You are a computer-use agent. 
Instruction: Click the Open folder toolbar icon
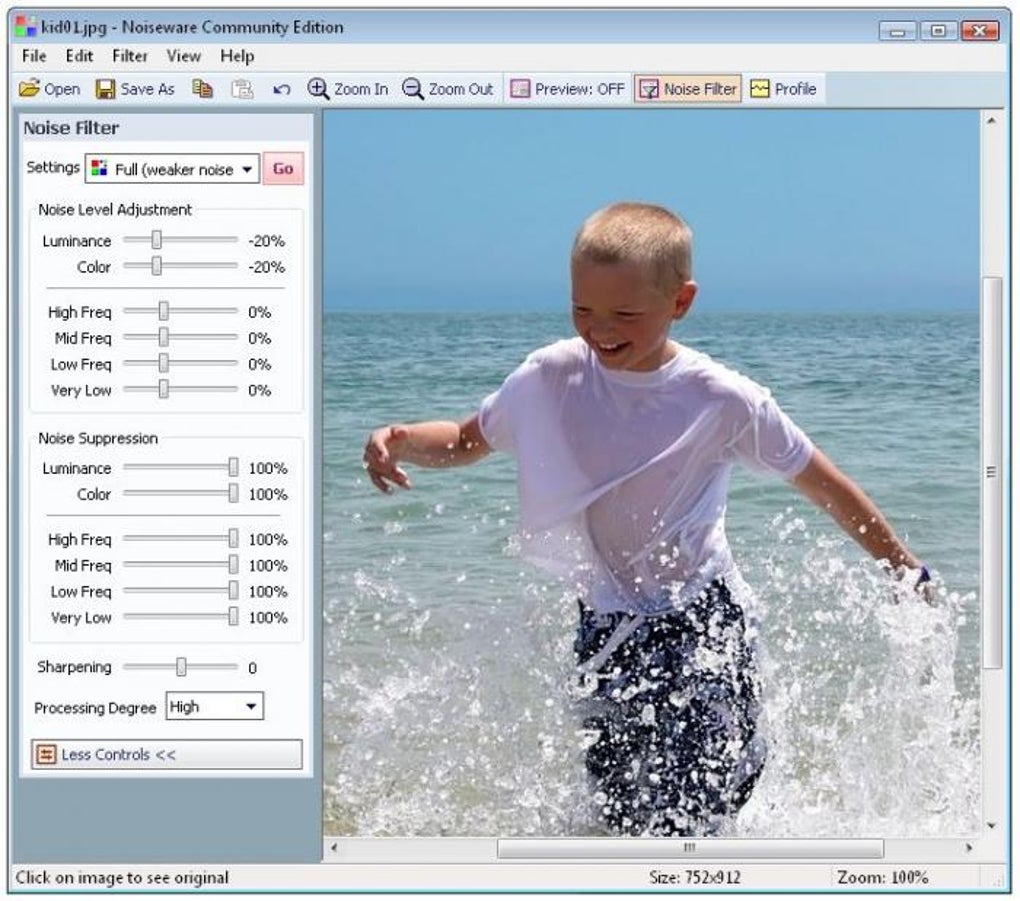coord(29,88)
